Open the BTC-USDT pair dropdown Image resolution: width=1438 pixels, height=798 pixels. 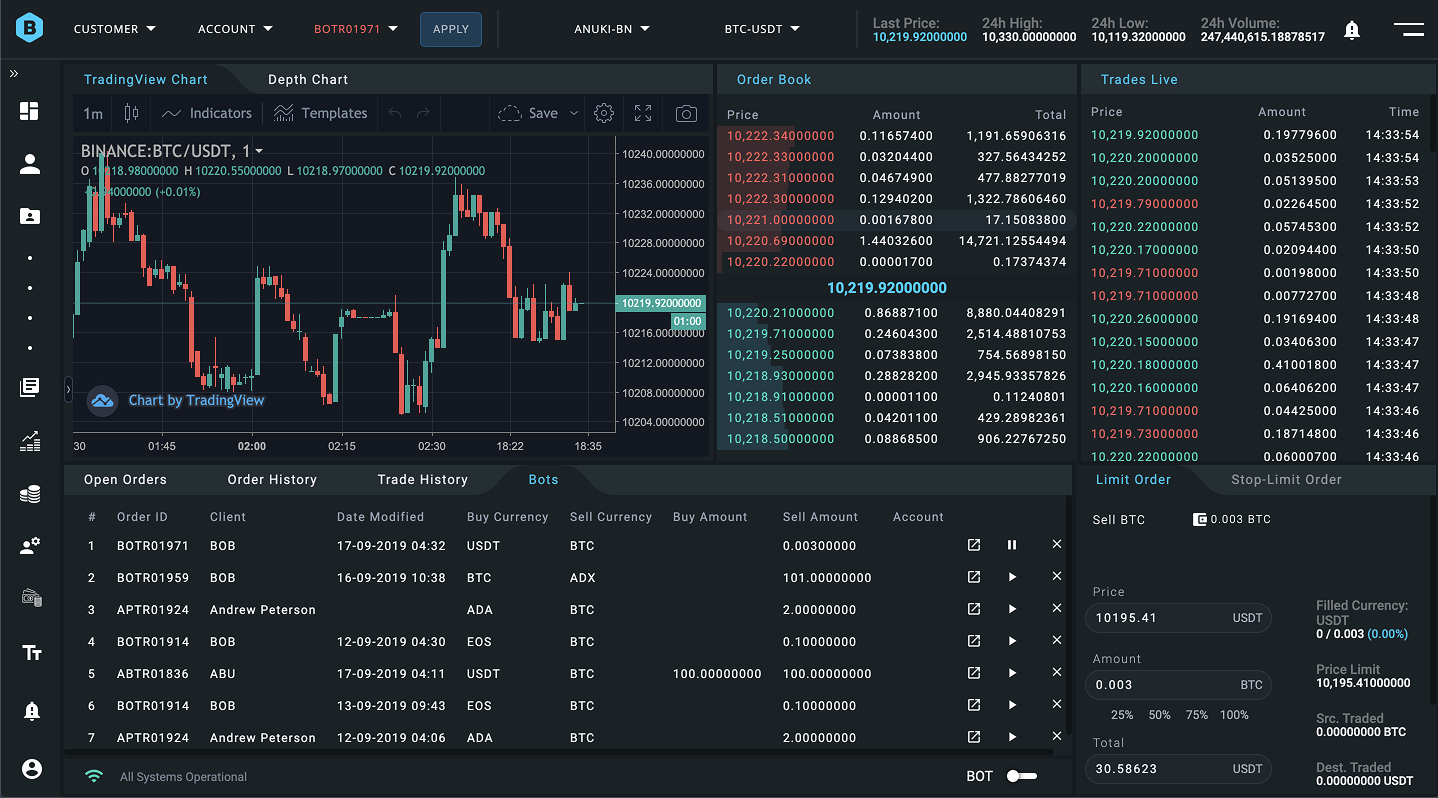click(762, 29)
